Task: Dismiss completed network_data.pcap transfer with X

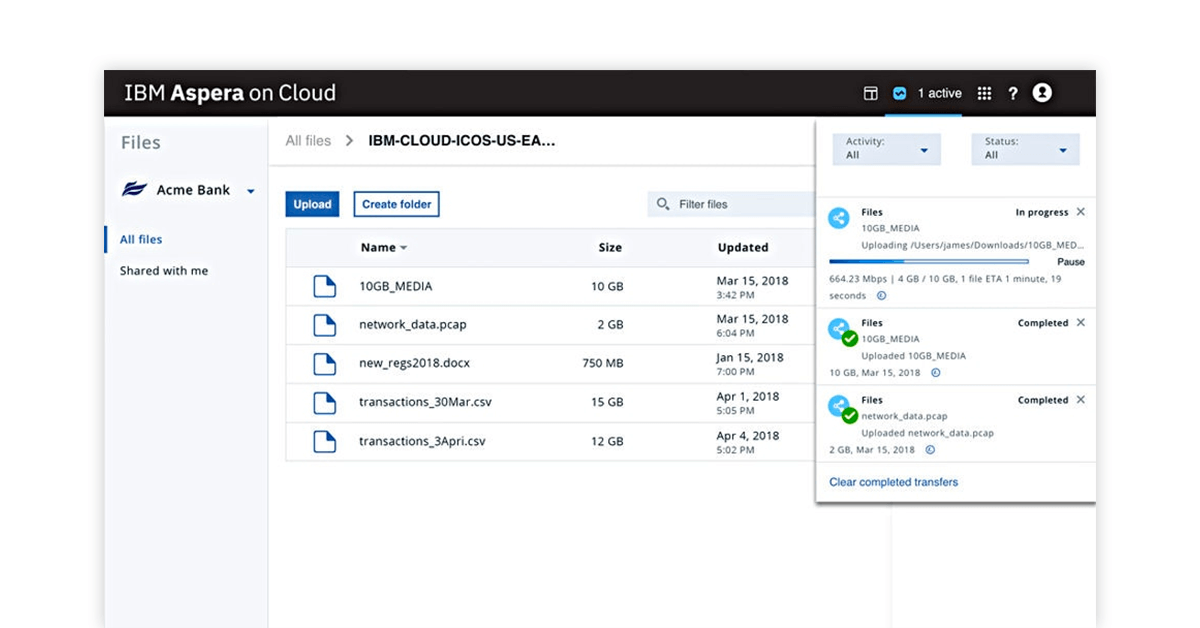Action: point(1080,400)
